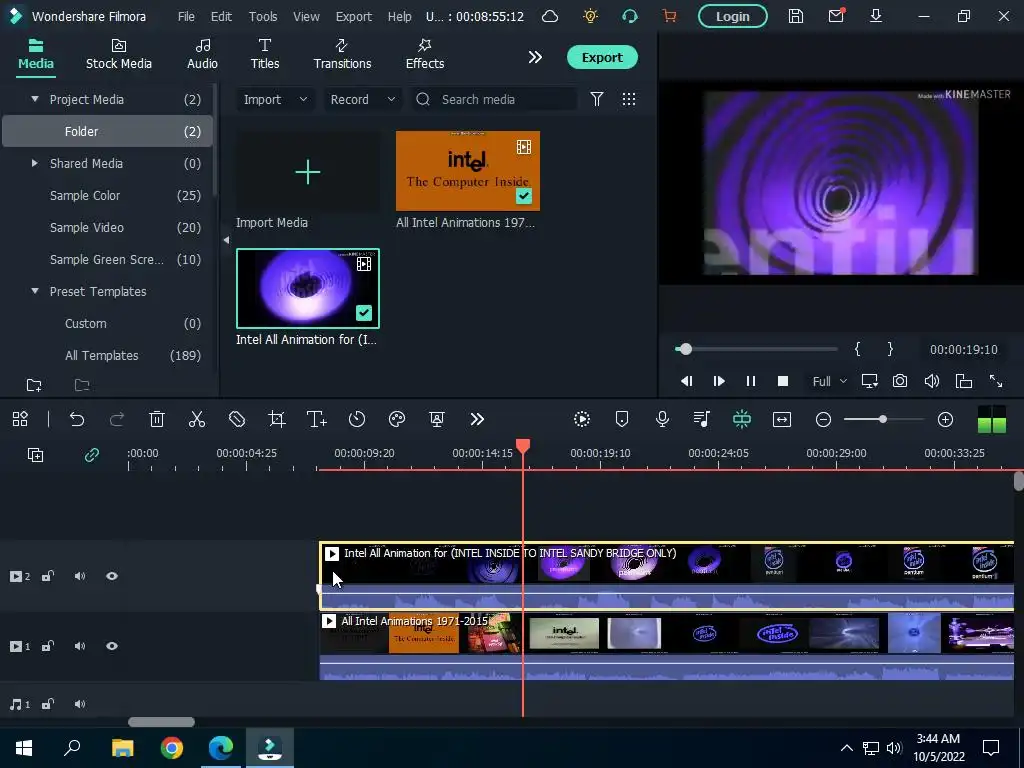
Task: Delete selected clip with trash icon
Action: pyautogui.click(x=157, y=419)
